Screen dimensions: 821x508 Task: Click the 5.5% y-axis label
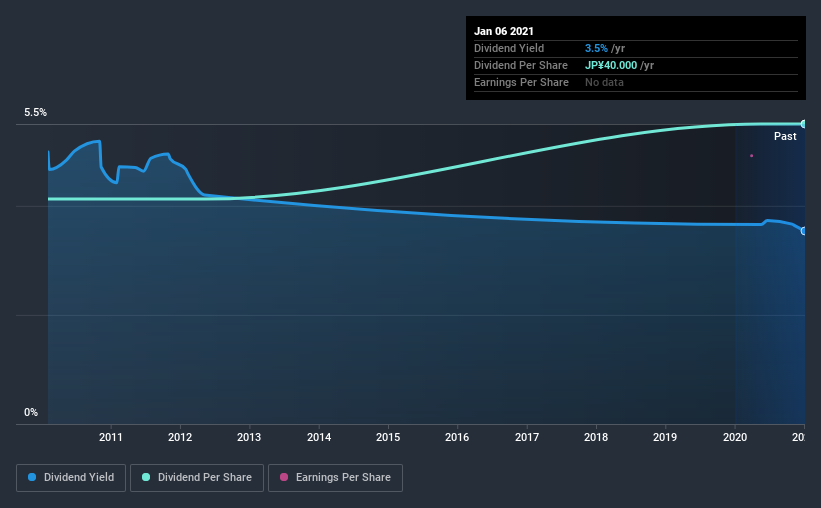tap(35, 113)
